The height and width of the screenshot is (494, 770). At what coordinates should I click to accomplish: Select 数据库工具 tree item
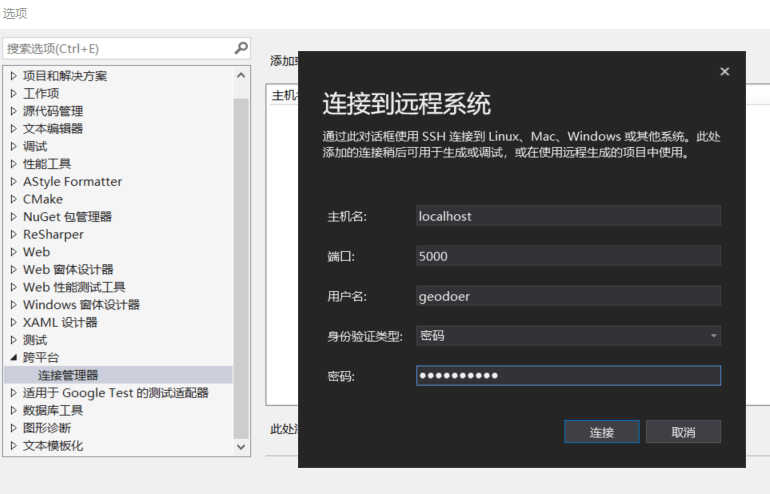[x=53, y=411]
